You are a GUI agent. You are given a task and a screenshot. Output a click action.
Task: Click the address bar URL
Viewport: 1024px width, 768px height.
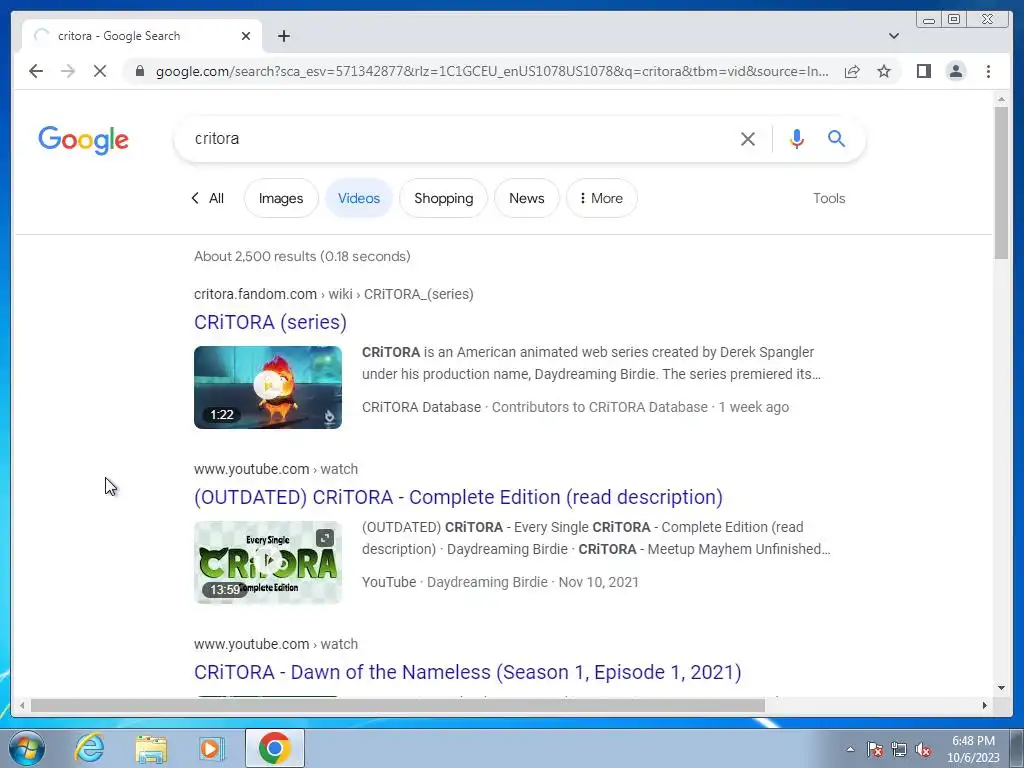[x=492, y=71]
